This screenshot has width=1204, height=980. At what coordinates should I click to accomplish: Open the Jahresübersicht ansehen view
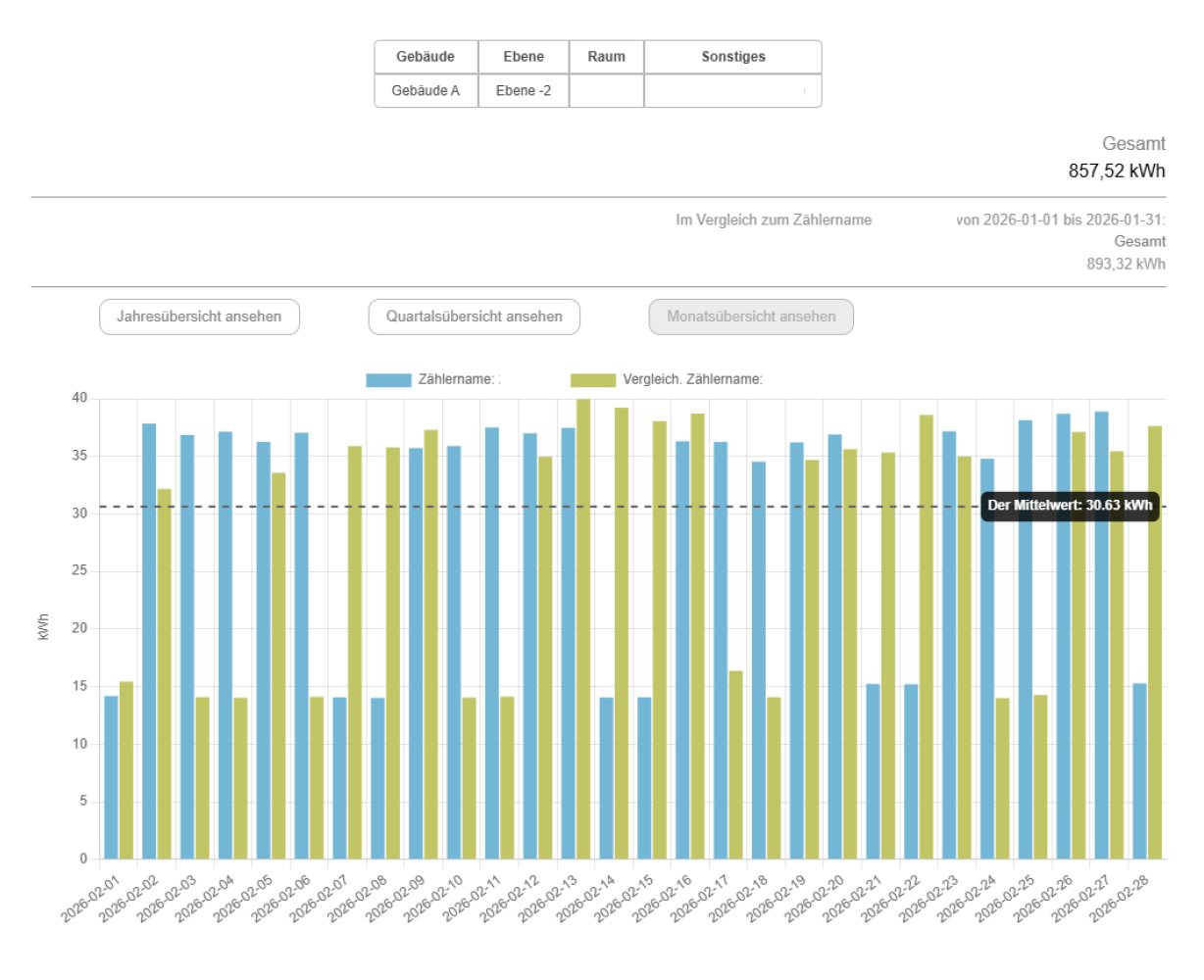pos(199,317)
